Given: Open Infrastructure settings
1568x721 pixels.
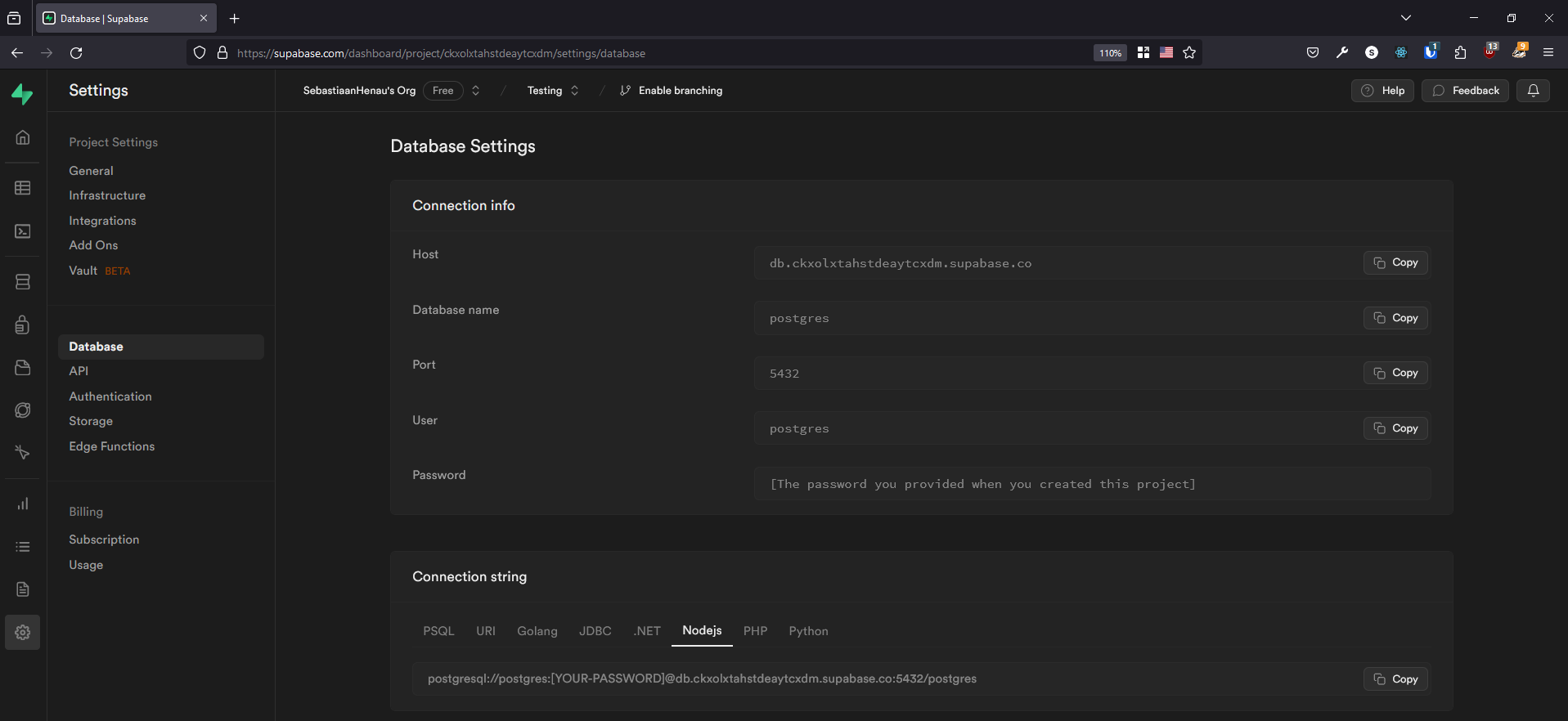Looking at the screenshot, I should pyautogui.click(x=107, y=195).
